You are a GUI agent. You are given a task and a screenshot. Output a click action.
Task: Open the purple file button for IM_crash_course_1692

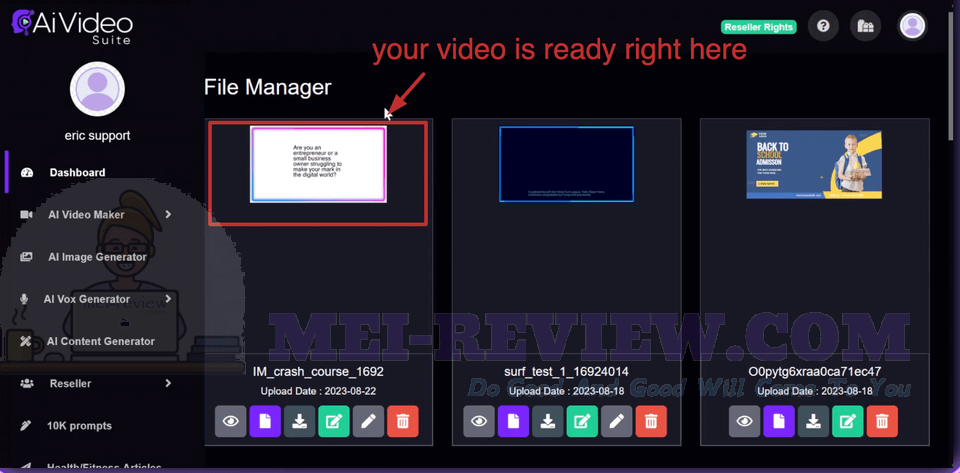point(265,421)
